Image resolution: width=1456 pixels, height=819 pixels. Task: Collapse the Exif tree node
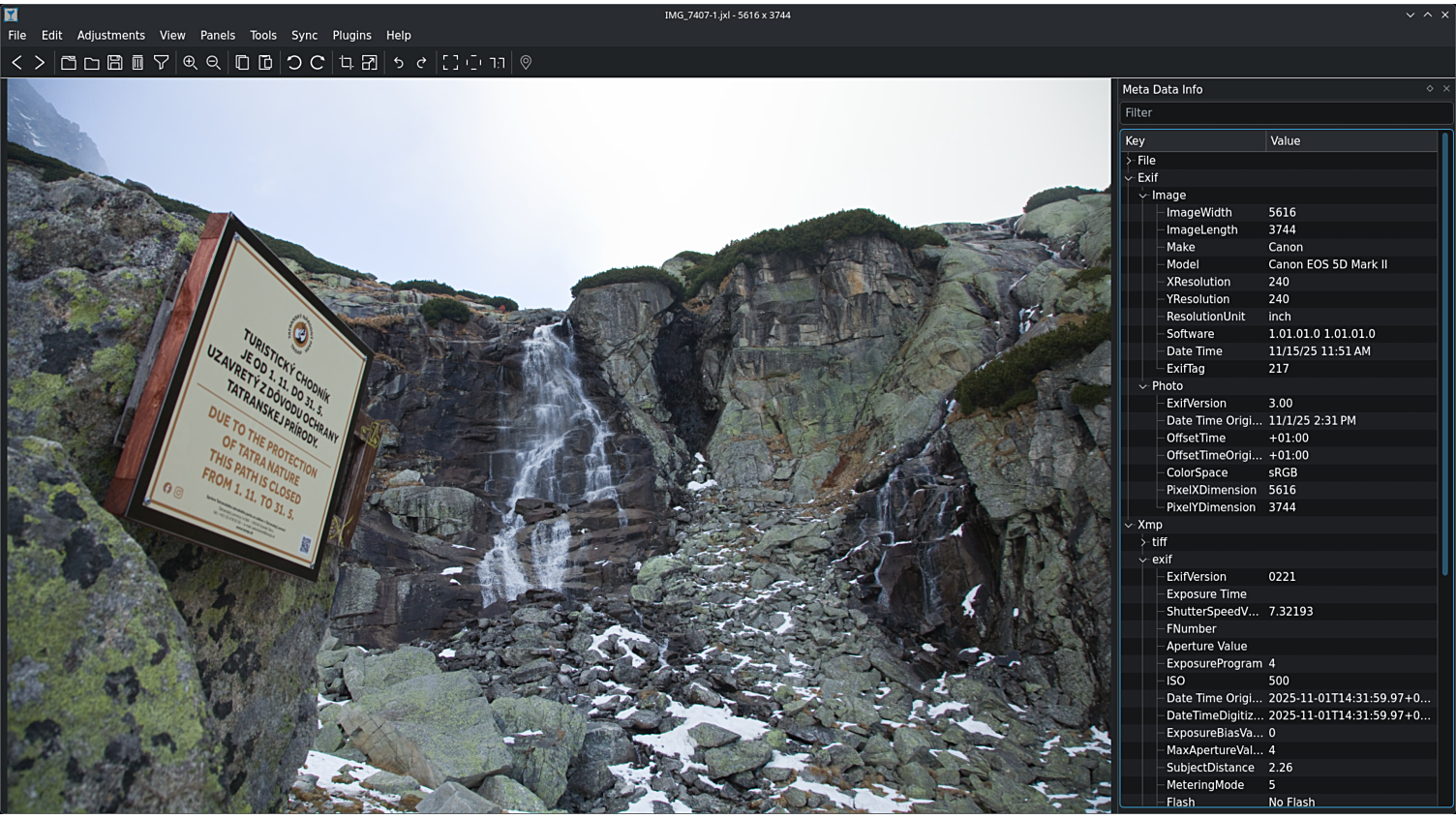point(1129,178)
